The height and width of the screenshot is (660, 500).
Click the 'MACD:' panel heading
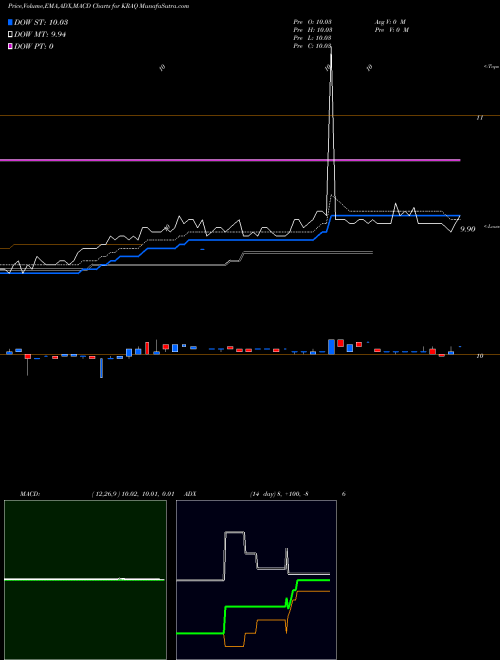[30, 494]
